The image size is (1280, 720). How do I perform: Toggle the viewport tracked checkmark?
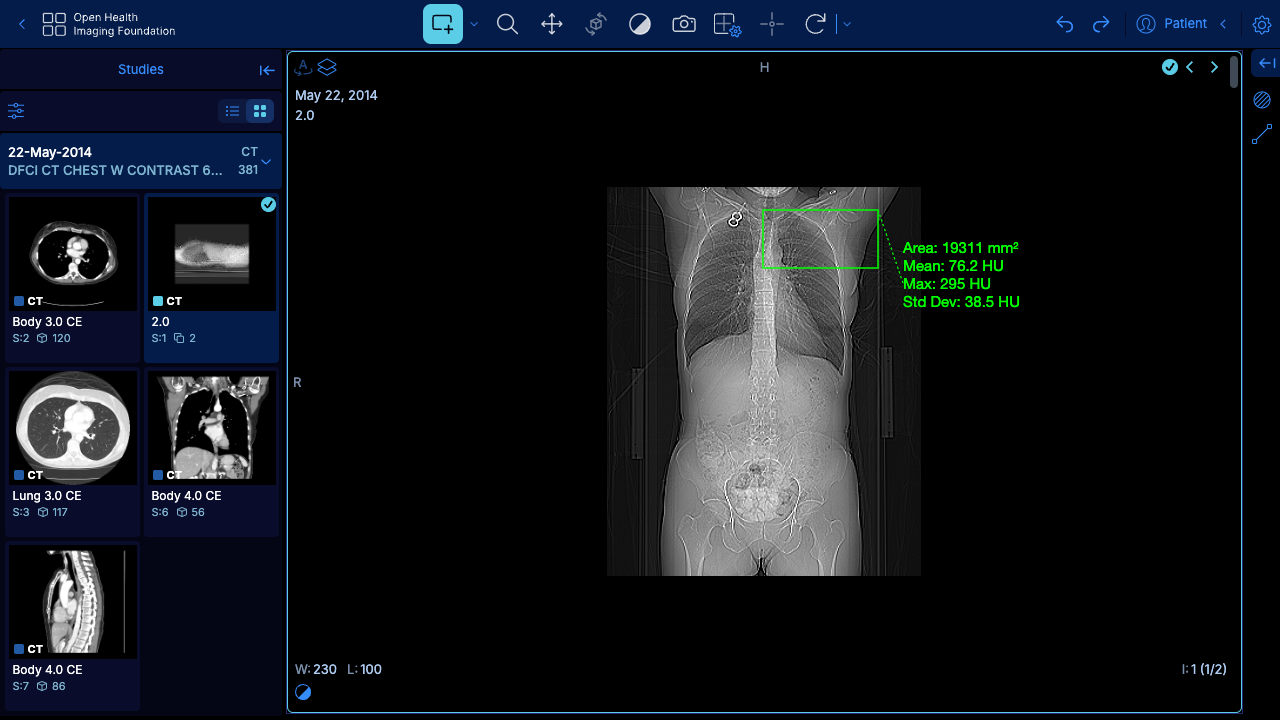1169,67
